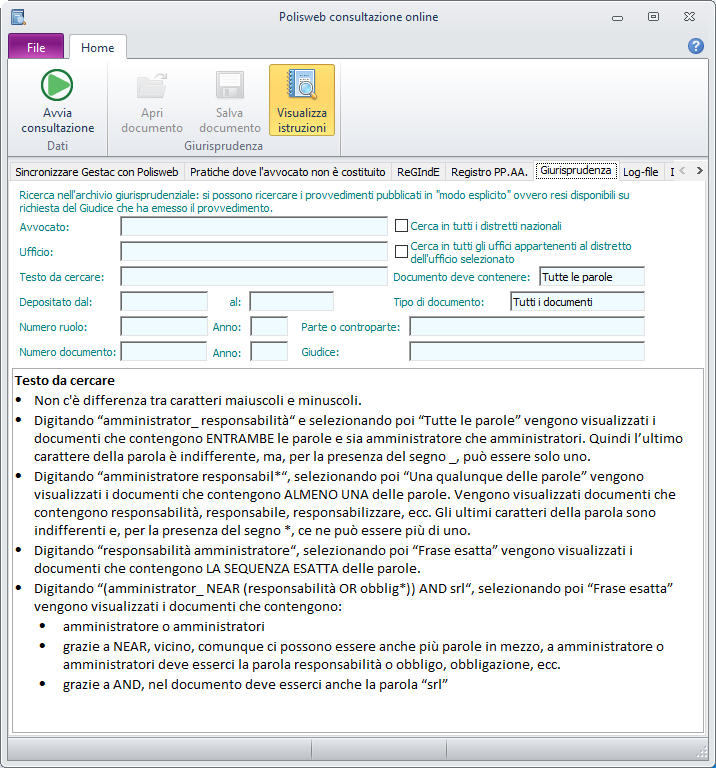Switch to the ReGIndE tab
This screenshot has height=768, width=716.
tap(418, 172)
